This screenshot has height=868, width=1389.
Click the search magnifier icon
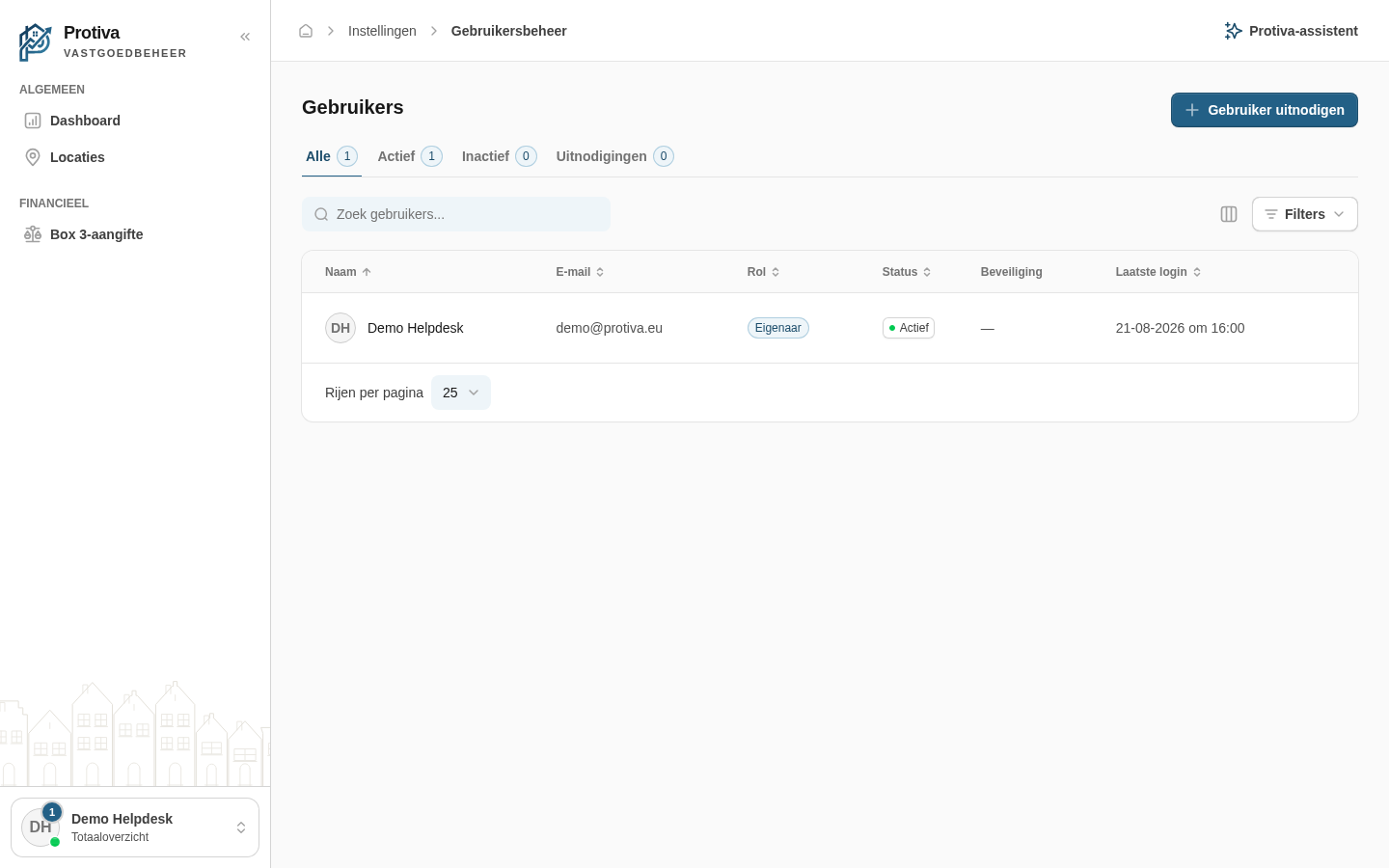pos(321,214)
